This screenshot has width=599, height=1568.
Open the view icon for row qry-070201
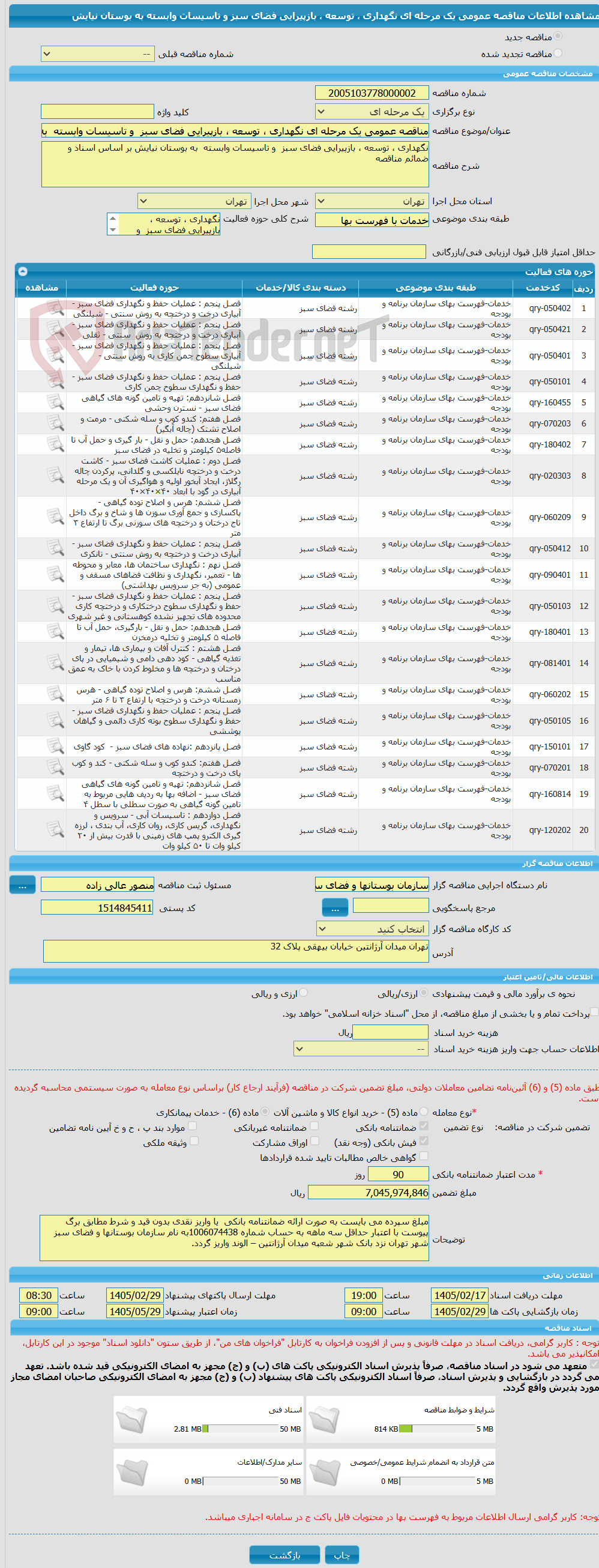tap(55, 767)
